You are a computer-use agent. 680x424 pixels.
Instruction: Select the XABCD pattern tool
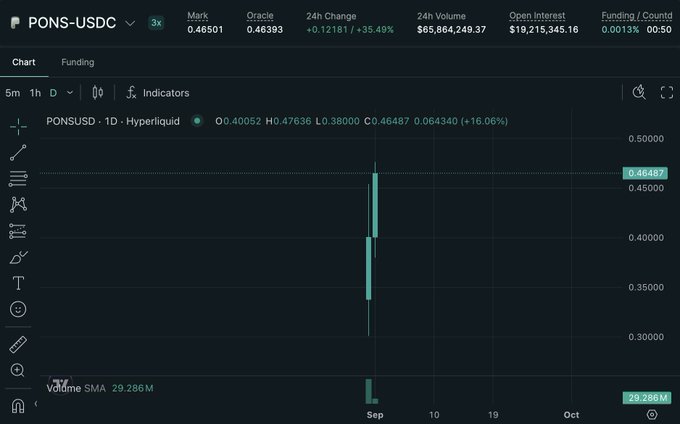coord(18,204)
